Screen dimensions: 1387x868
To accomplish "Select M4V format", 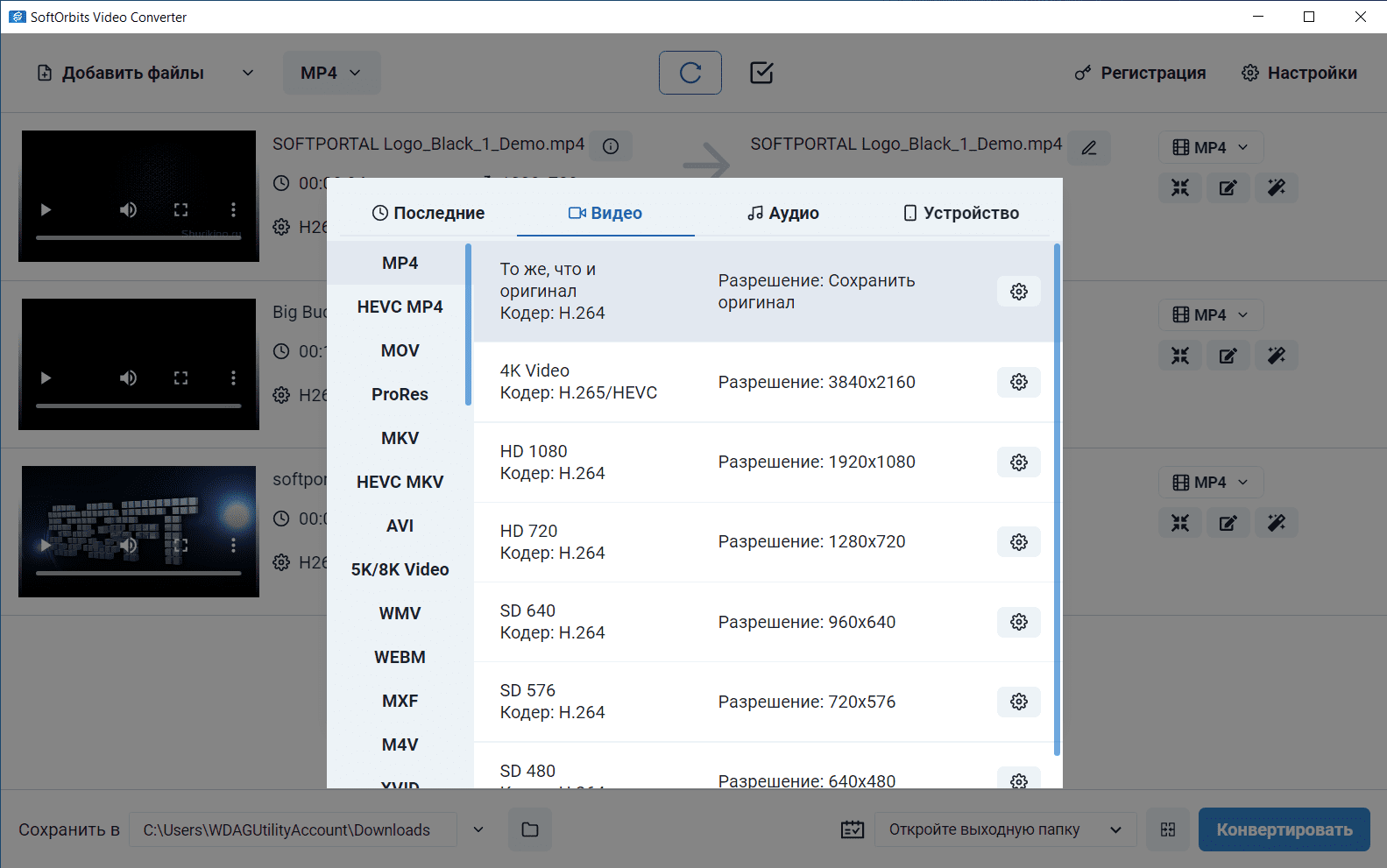I will click(400, 745).
